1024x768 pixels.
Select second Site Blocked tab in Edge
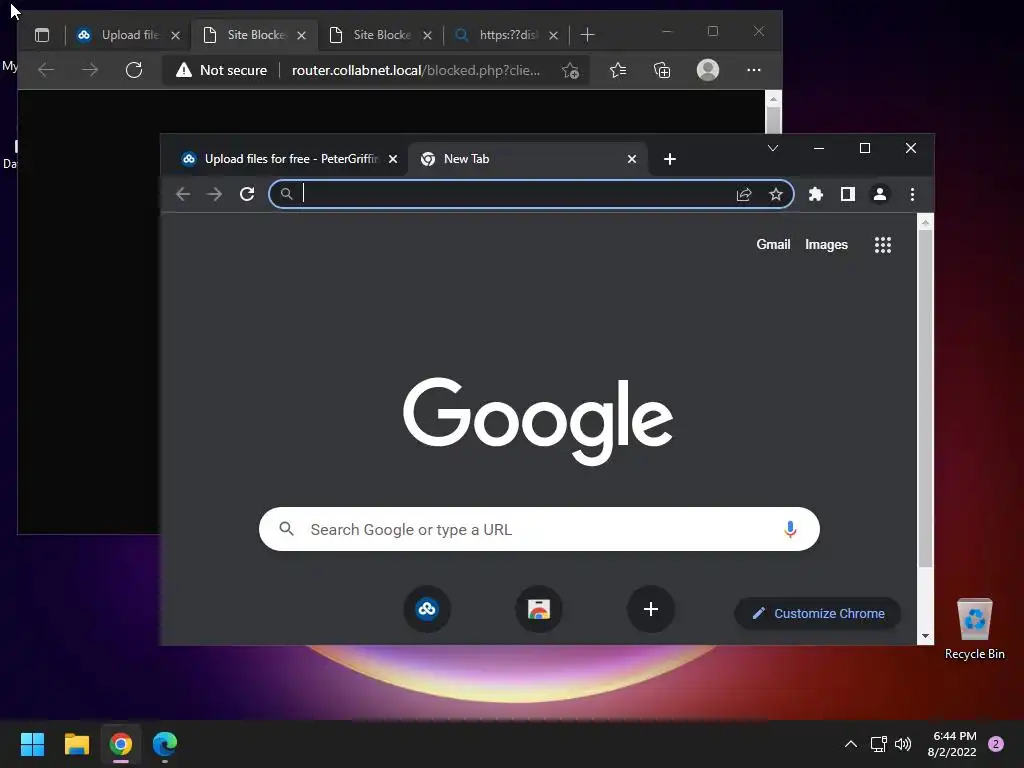click(381, 35)
